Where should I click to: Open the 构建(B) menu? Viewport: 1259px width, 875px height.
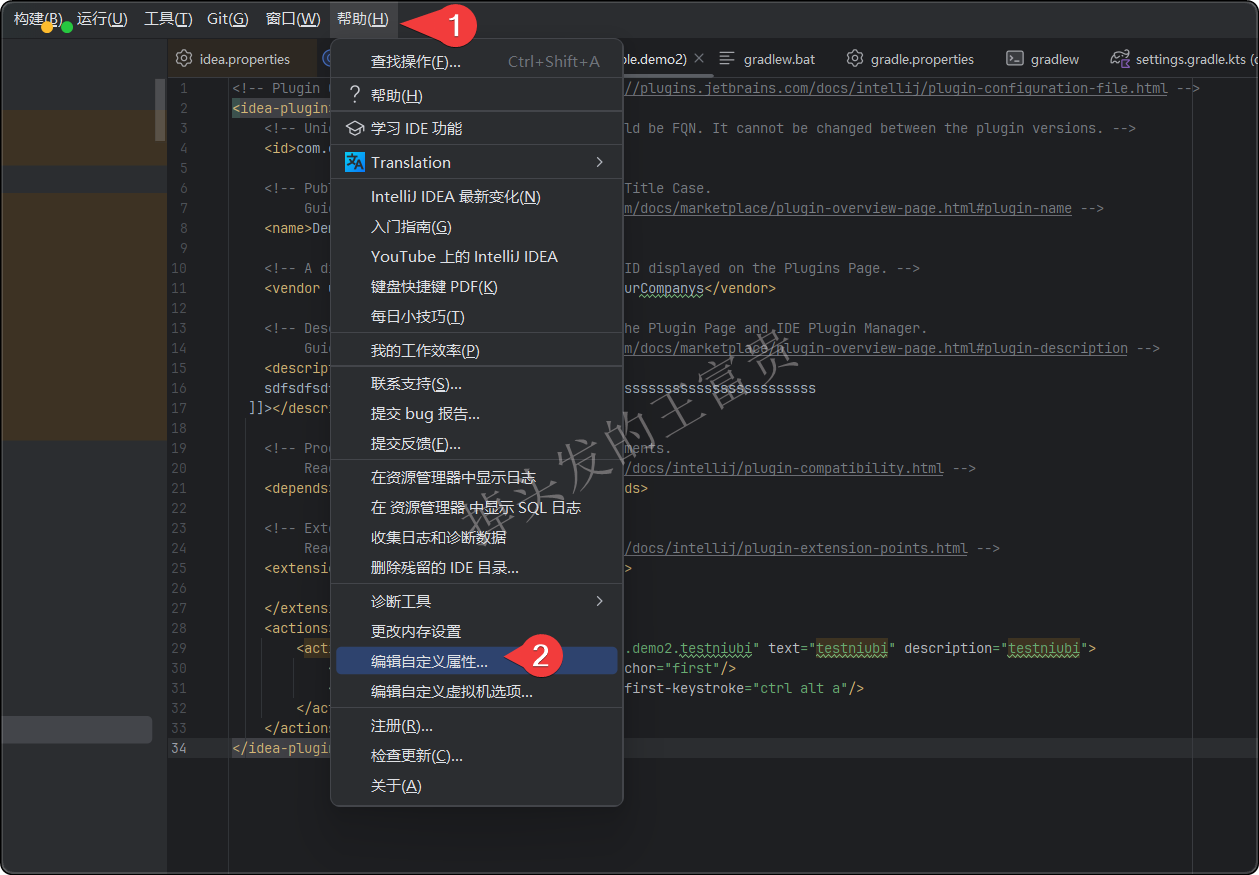37,19
